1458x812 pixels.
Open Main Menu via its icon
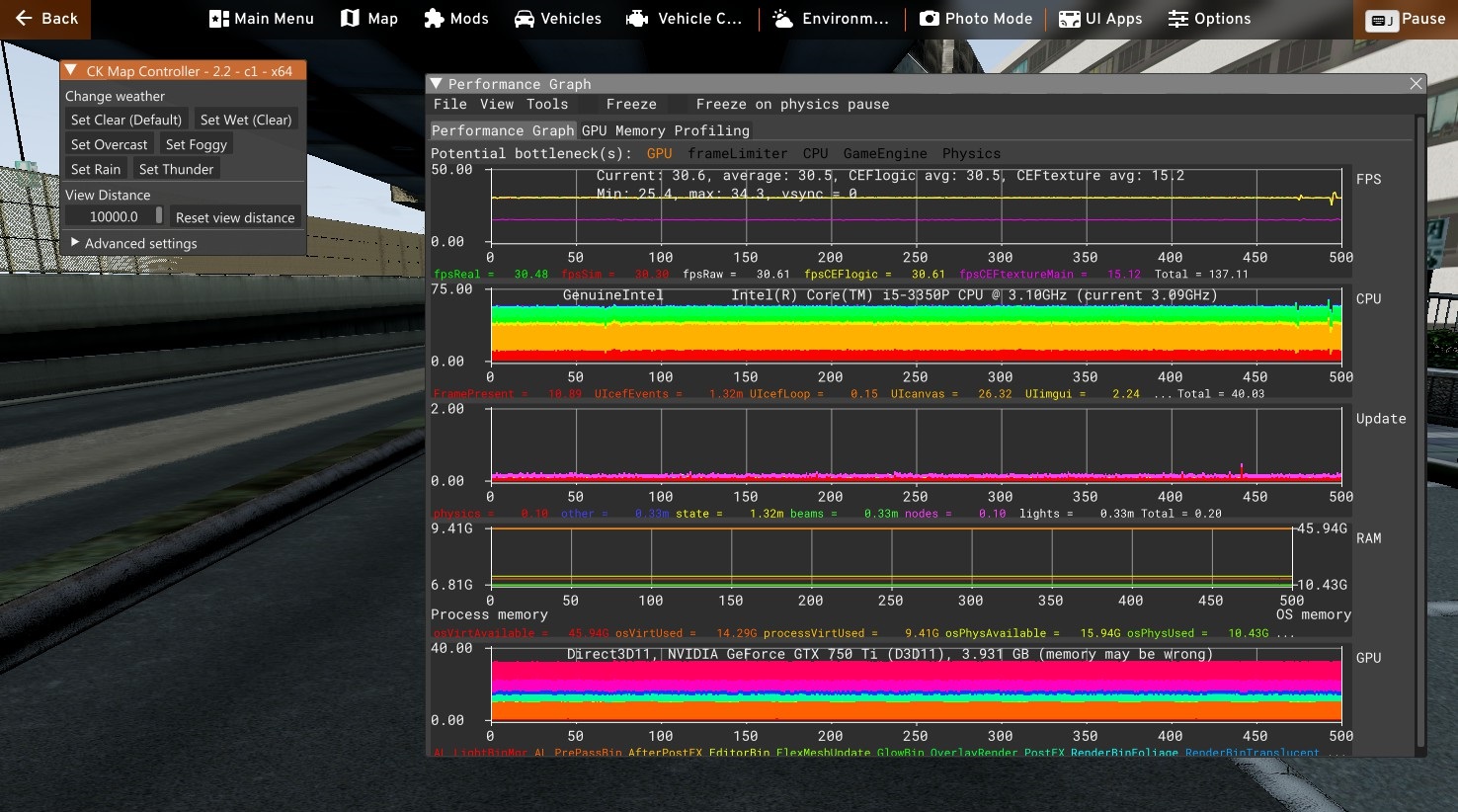tap(219, 19)
